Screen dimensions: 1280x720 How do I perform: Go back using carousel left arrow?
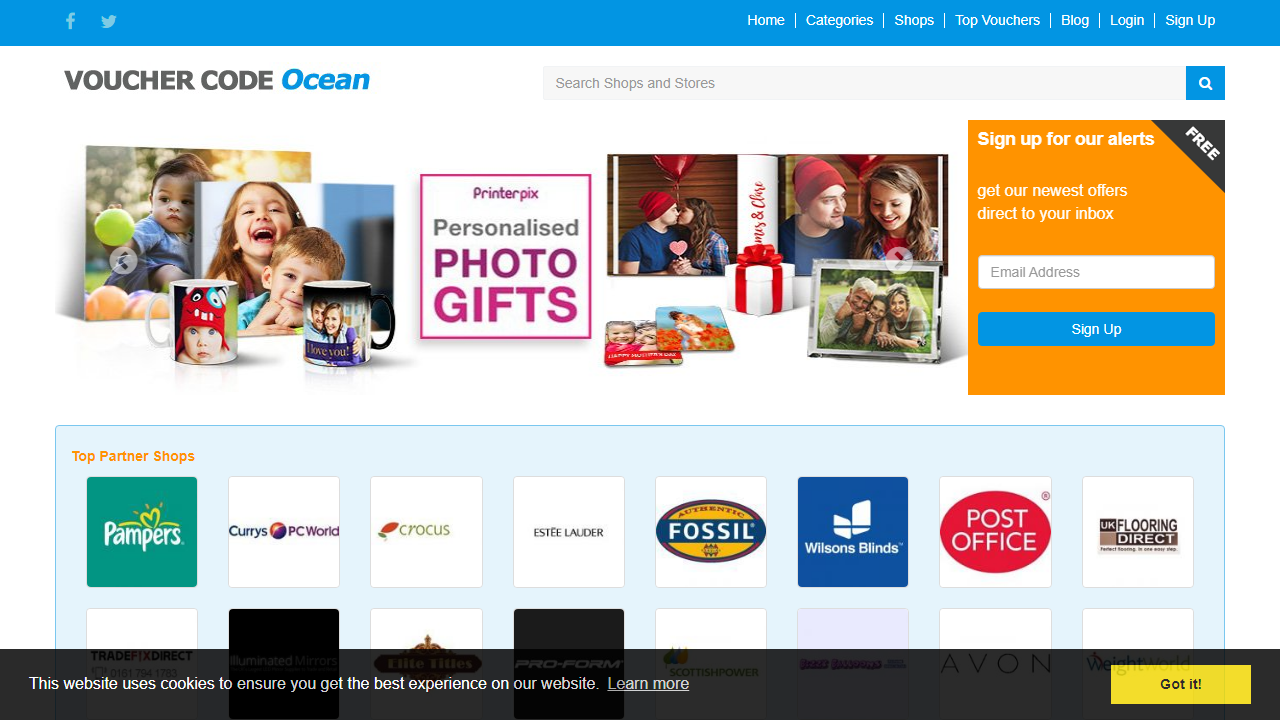pos(124,262)
